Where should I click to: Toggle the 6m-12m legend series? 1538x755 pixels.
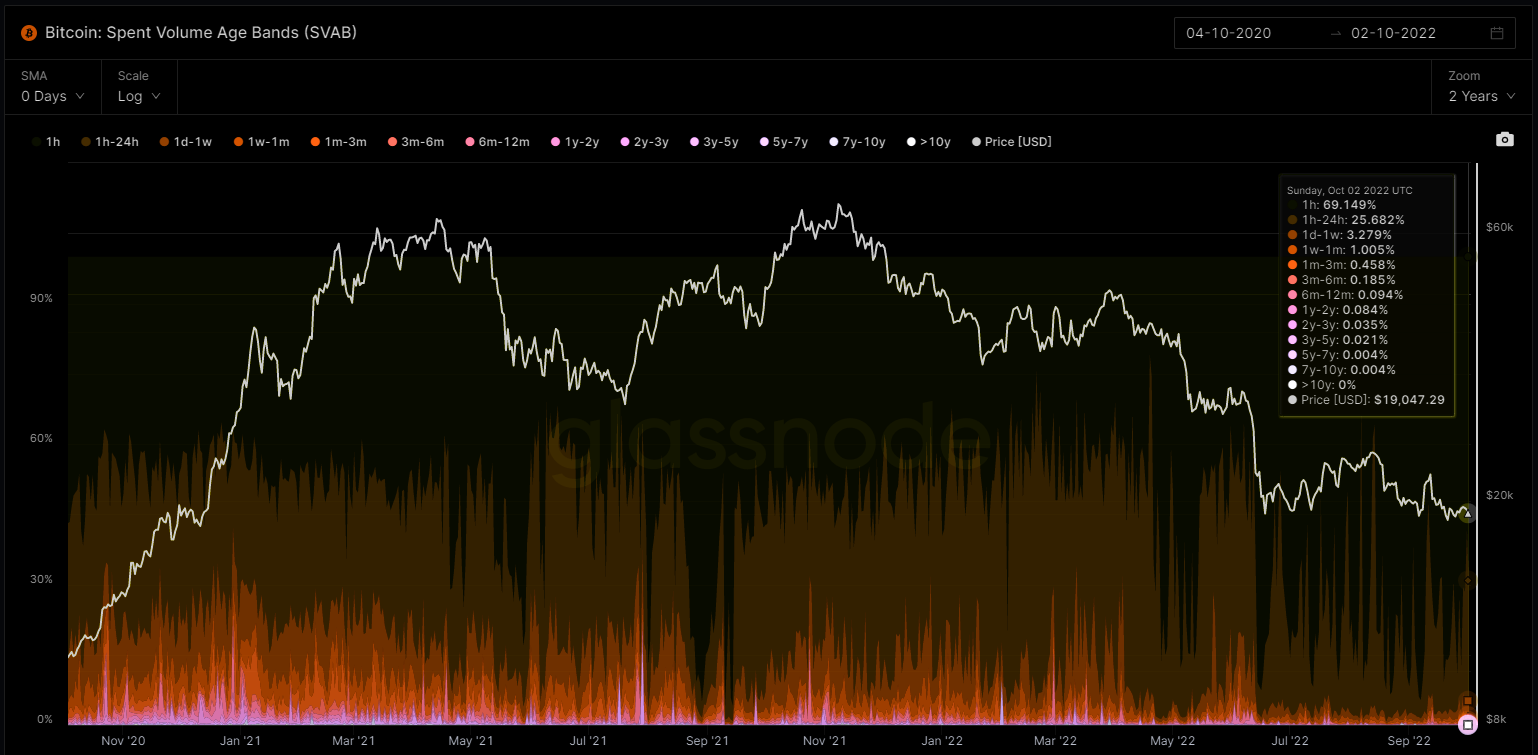click(x=496, y=142)
